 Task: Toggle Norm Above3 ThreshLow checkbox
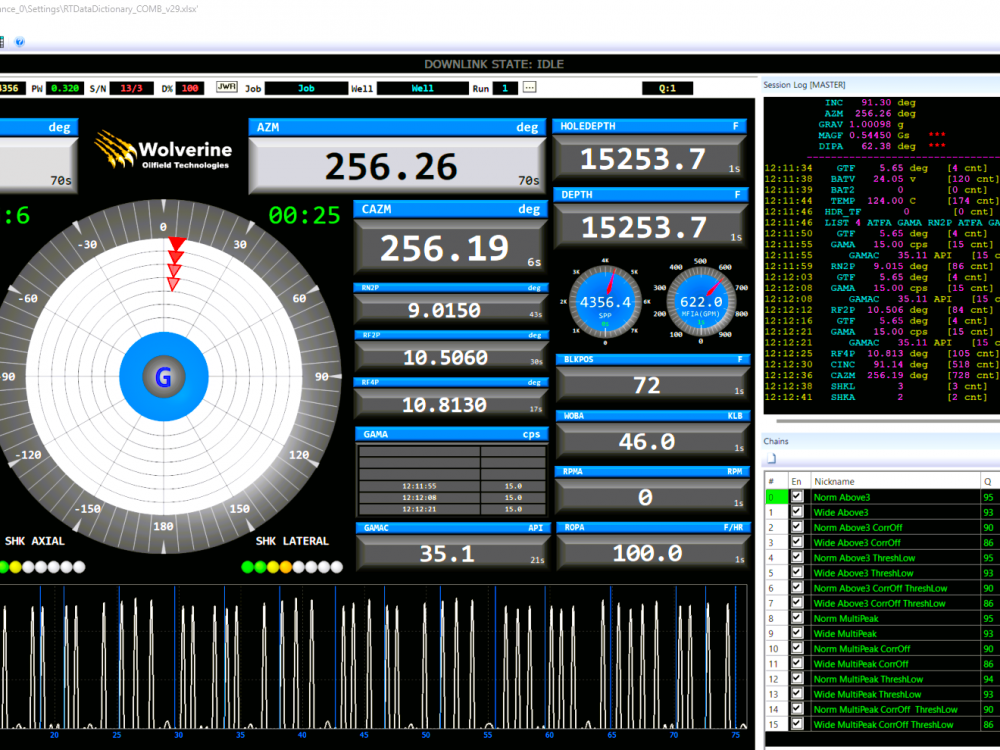[x=797, y=557]
